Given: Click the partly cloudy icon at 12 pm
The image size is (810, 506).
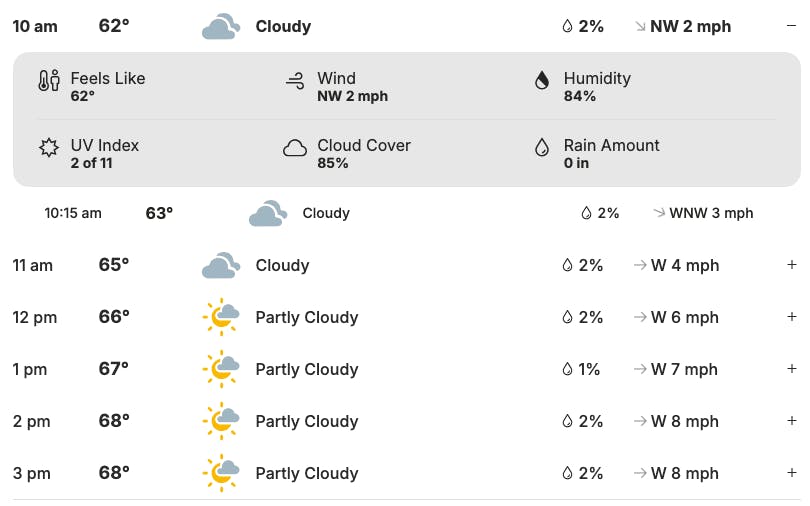Looking at the screenshot, I should tap(220, 317).
